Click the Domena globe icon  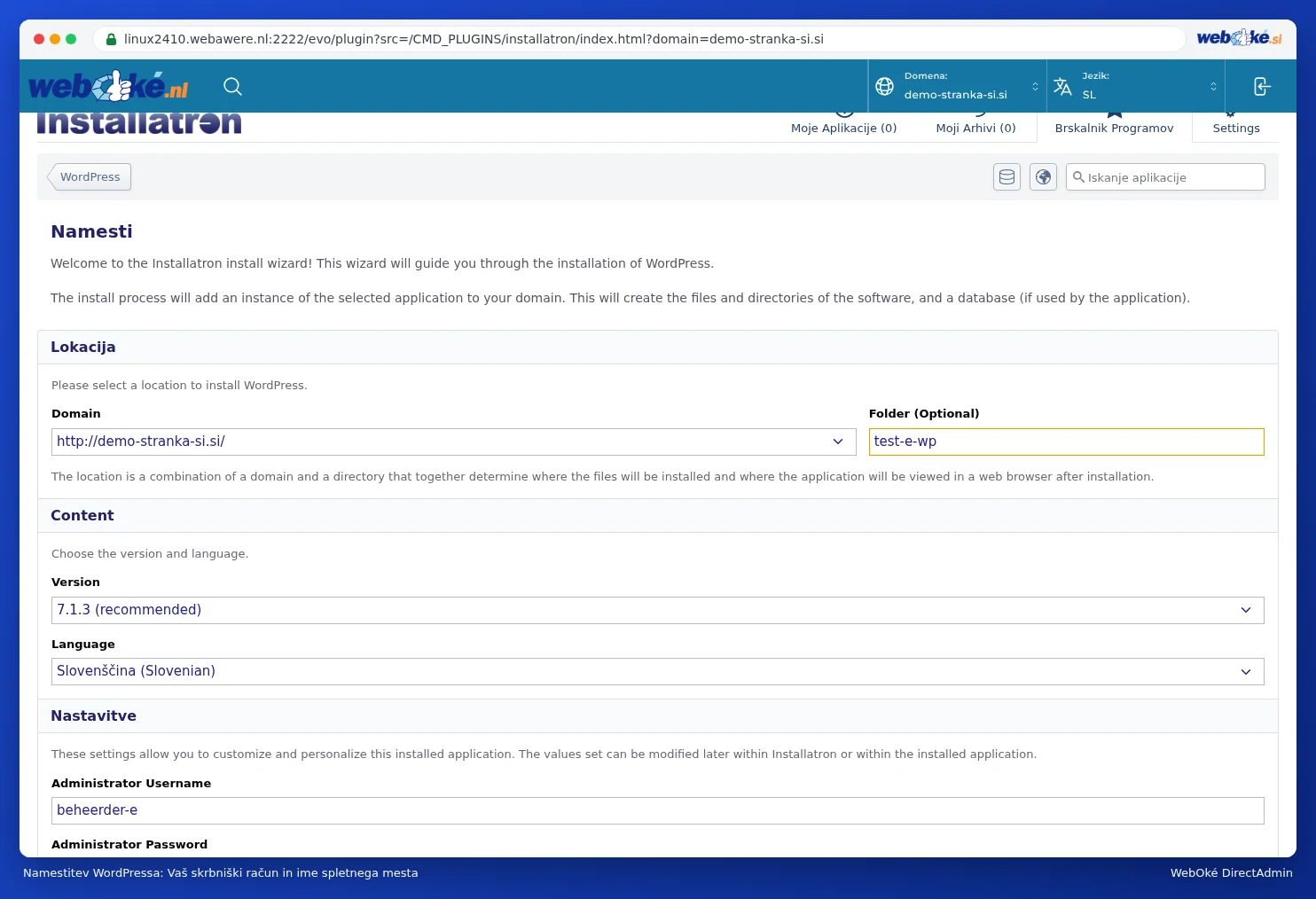point(884,86)
